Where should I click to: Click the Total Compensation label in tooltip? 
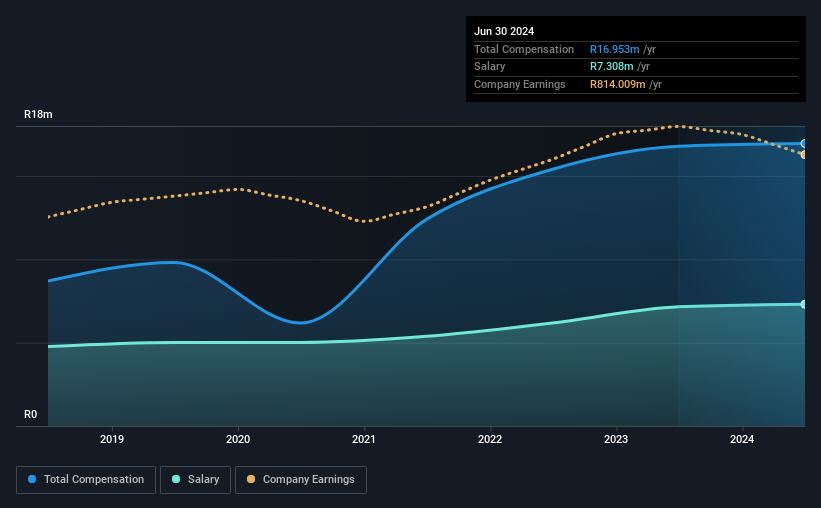[524, 49]
